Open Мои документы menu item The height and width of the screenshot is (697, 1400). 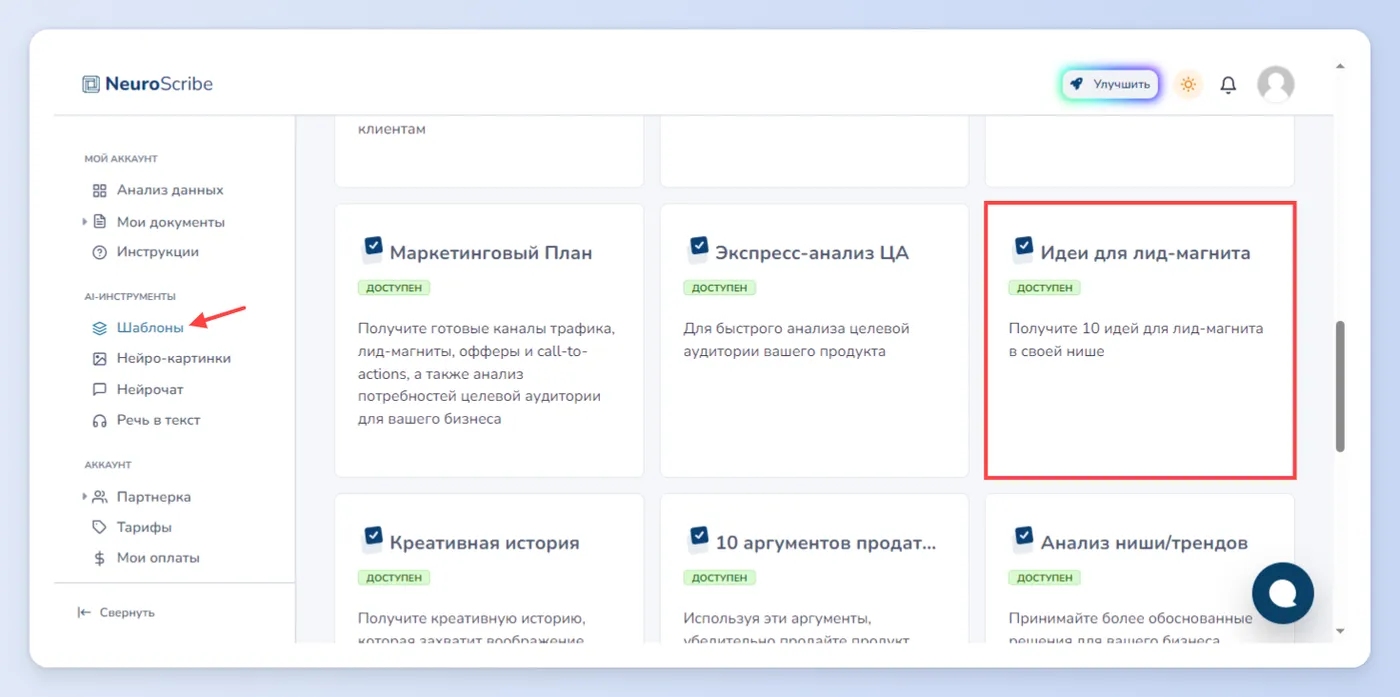click(x=171, y=222)
